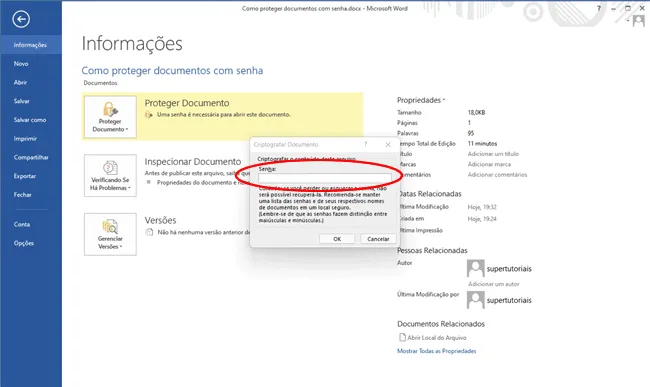650x387 pixels.
Task: Click Adicionar um autor field
Action: (494, 284)
